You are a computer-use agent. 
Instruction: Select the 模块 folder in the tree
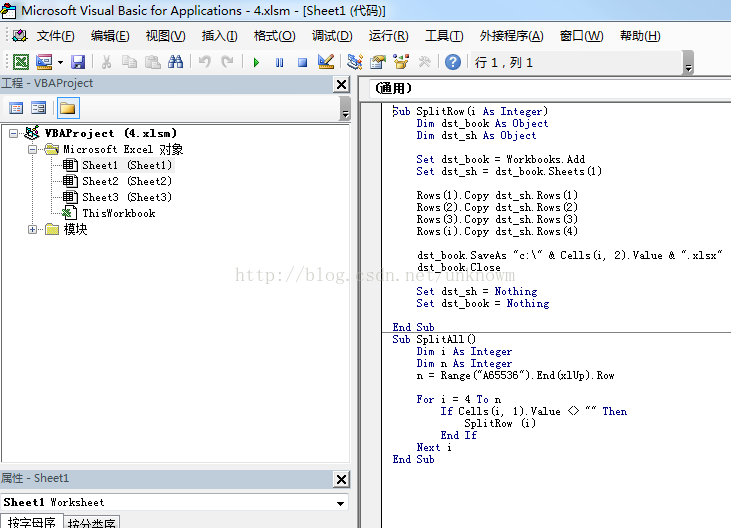pos(76,229)
